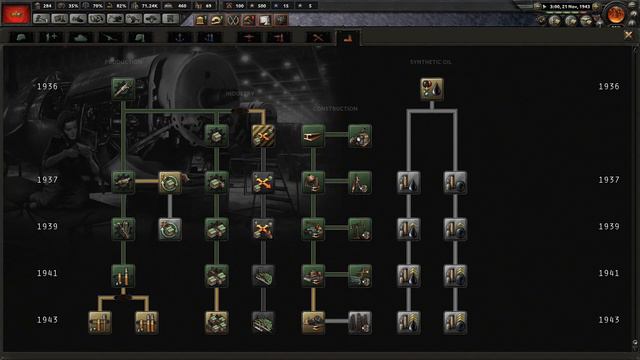Select the 1937 Excavation tech

(360, 182)
